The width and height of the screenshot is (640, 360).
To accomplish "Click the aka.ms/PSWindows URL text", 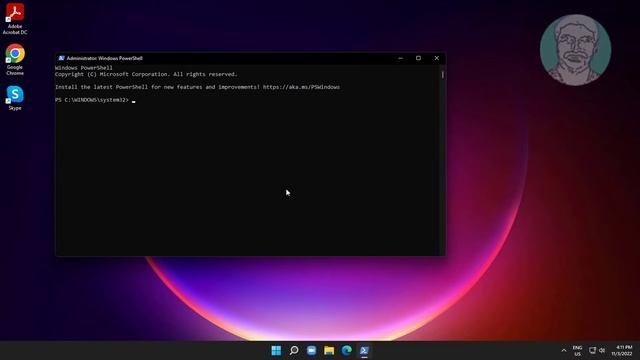I will 301,87.
